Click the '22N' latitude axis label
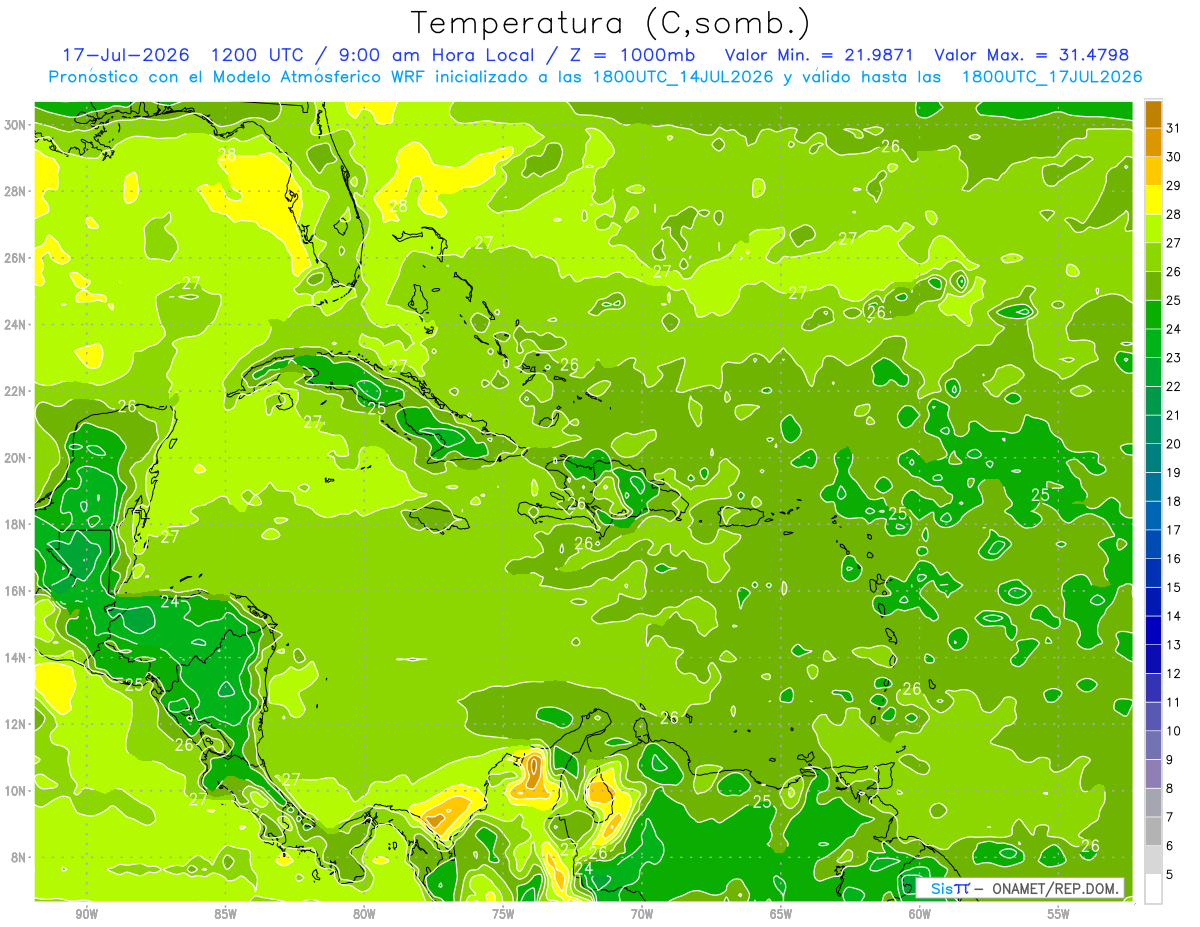 coord(17,391)
